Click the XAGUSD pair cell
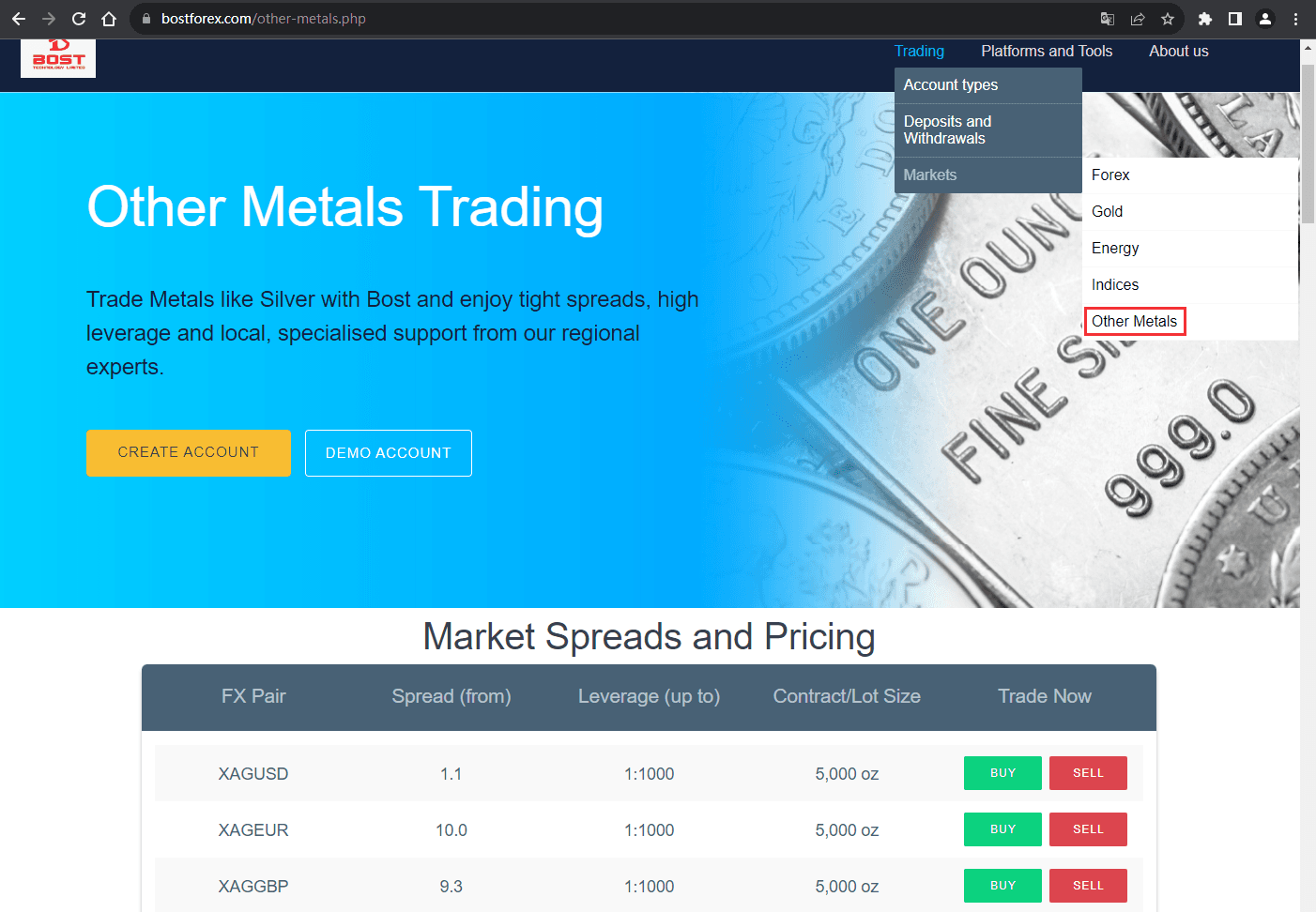 (253, 774)
